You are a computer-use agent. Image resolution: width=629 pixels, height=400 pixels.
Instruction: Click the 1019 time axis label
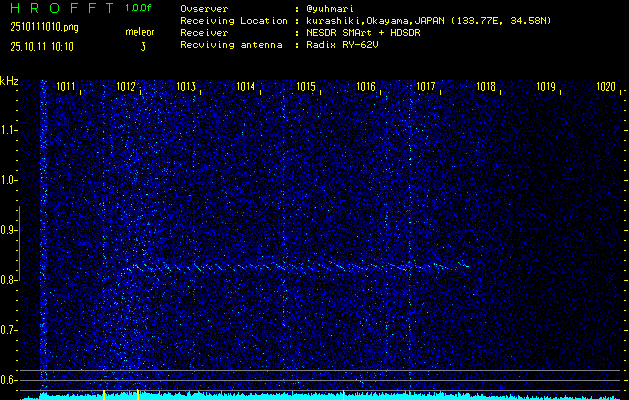click(546, 86)
